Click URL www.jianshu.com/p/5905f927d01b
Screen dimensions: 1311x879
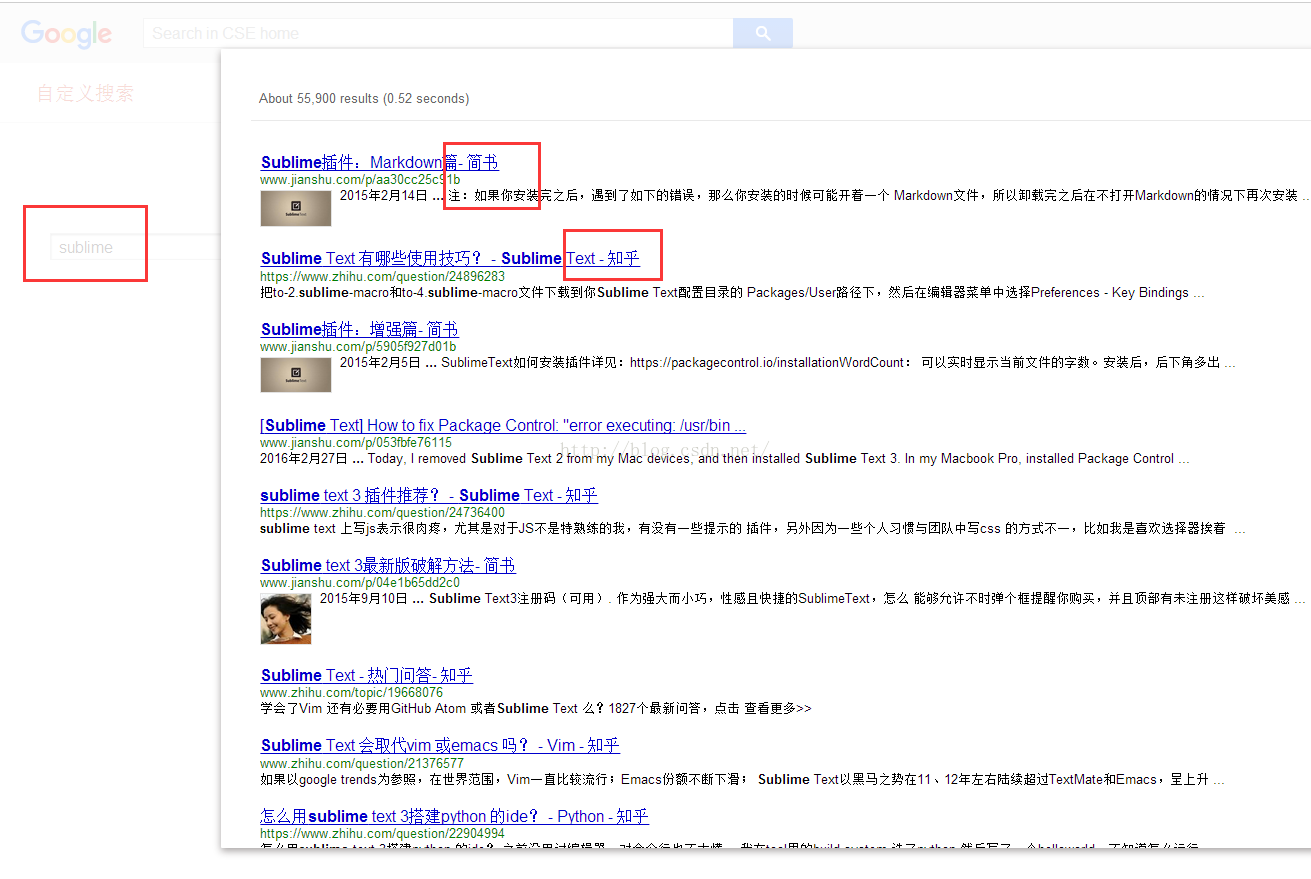click(358, 346)
